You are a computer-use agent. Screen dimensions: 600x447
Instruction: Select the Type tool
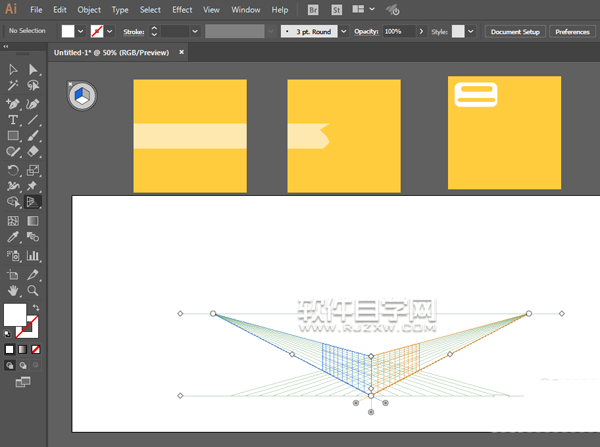point(13,119)
